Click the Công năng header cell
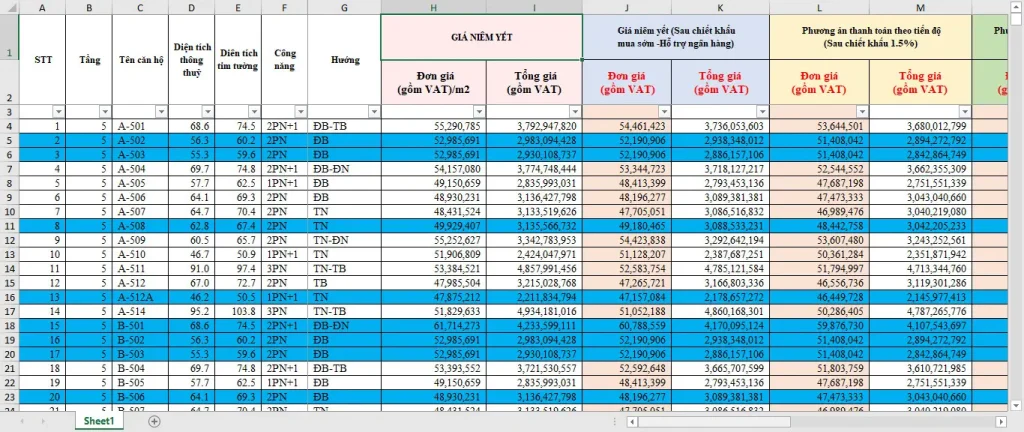Image resolution: width=1024 pixels, height=432 pixels. (284, 59)
